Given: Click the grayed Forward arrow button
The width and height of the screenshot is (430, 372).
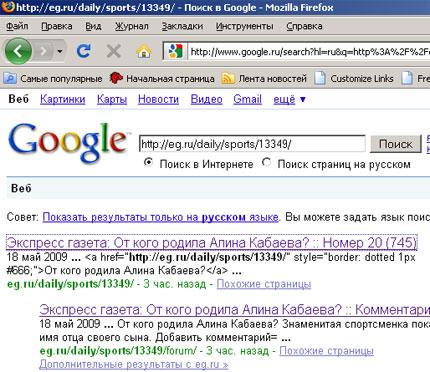Looking at the screenshot, I should pyautogui.click(x=43, y=51).
